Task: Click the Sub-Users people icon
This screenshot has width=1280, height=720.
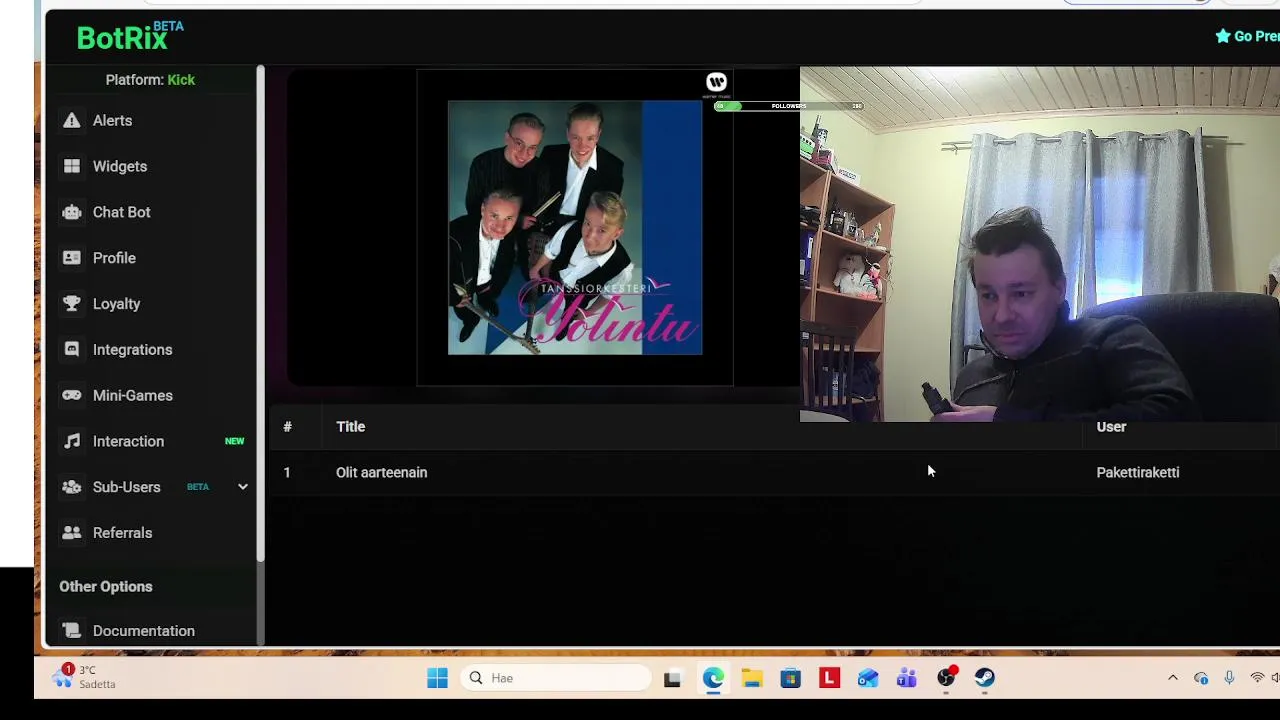Action: coord(72,487)
